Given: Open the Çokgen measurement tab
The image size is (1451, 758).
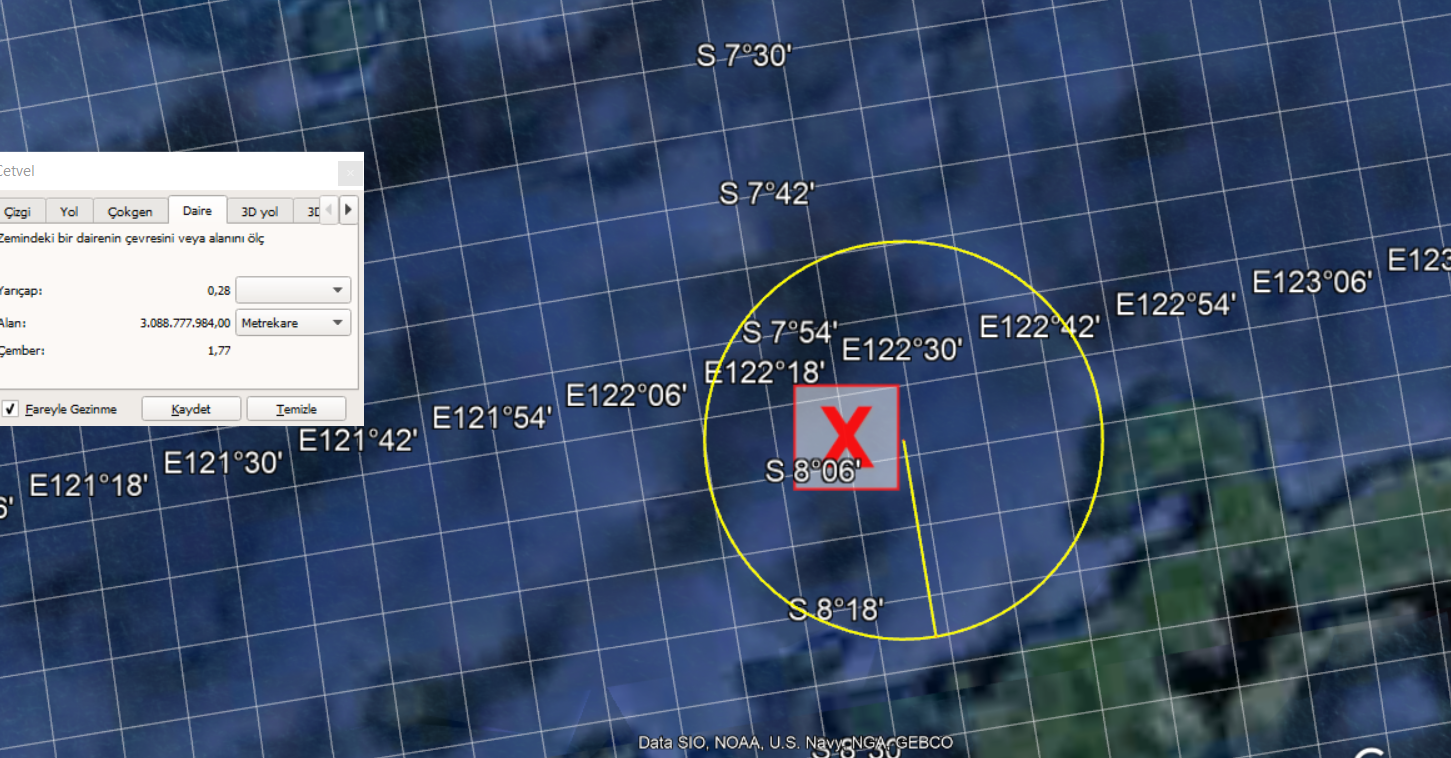Looking at the screenshot, I should 130,211.
